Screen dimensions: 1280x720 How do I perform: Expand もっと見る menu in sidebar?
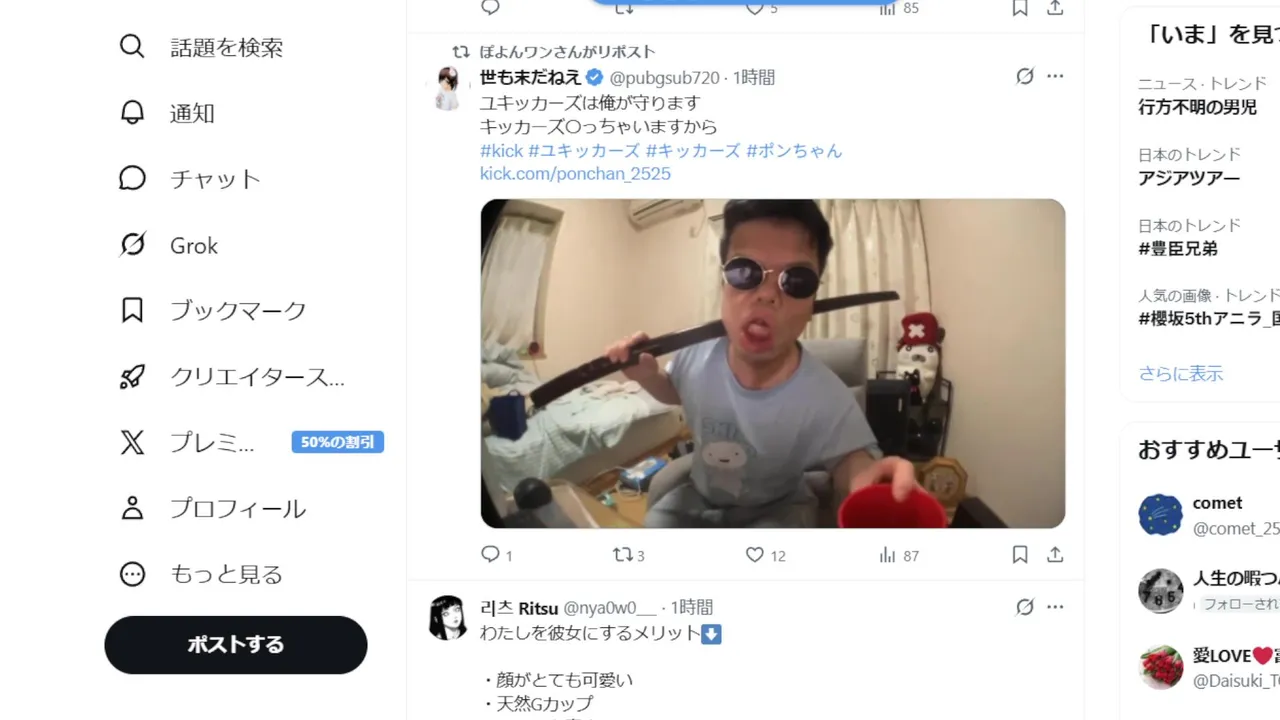[x=200, y=575]
